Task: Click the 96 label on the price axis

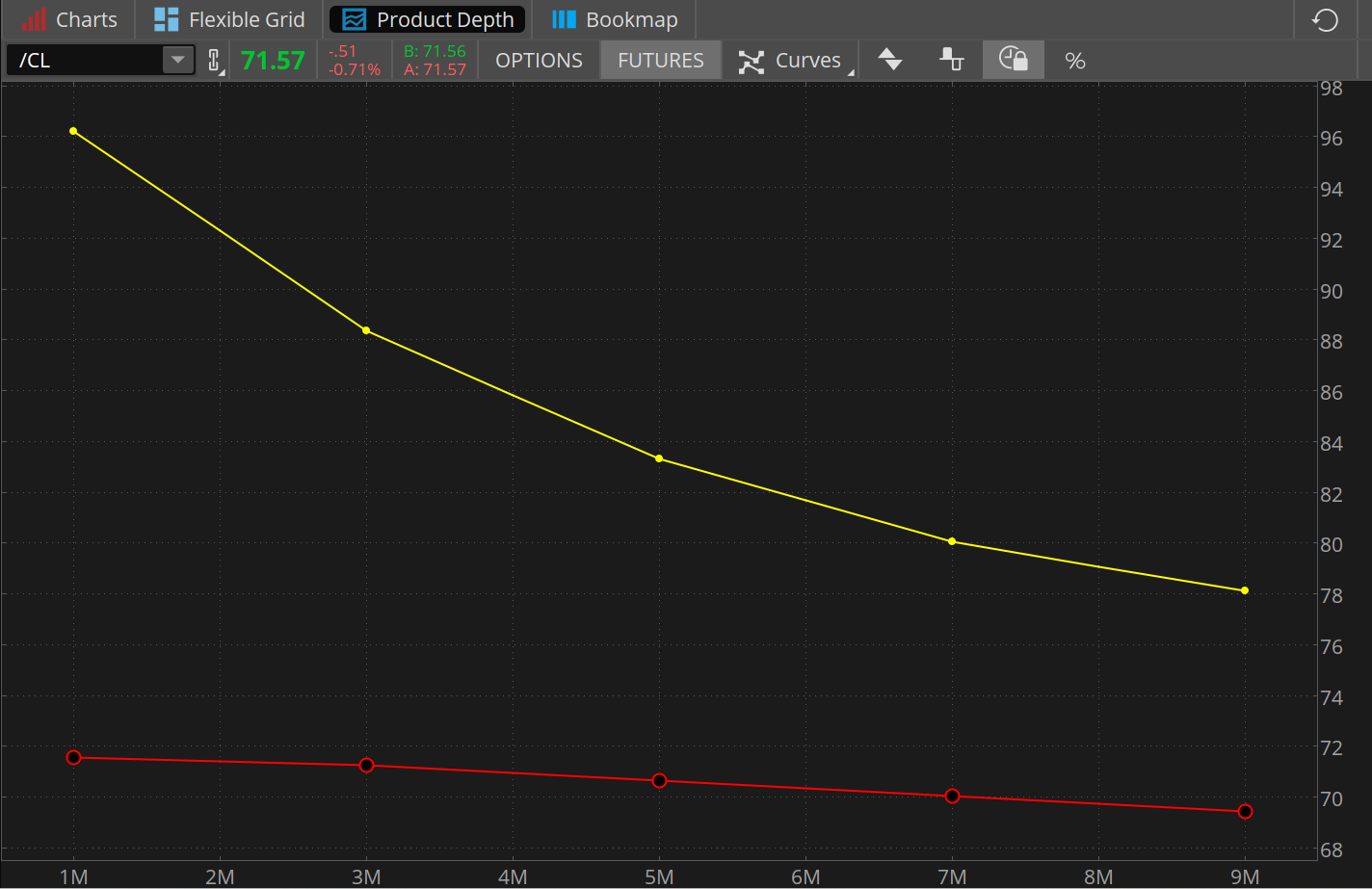Action: (1332, 139)
